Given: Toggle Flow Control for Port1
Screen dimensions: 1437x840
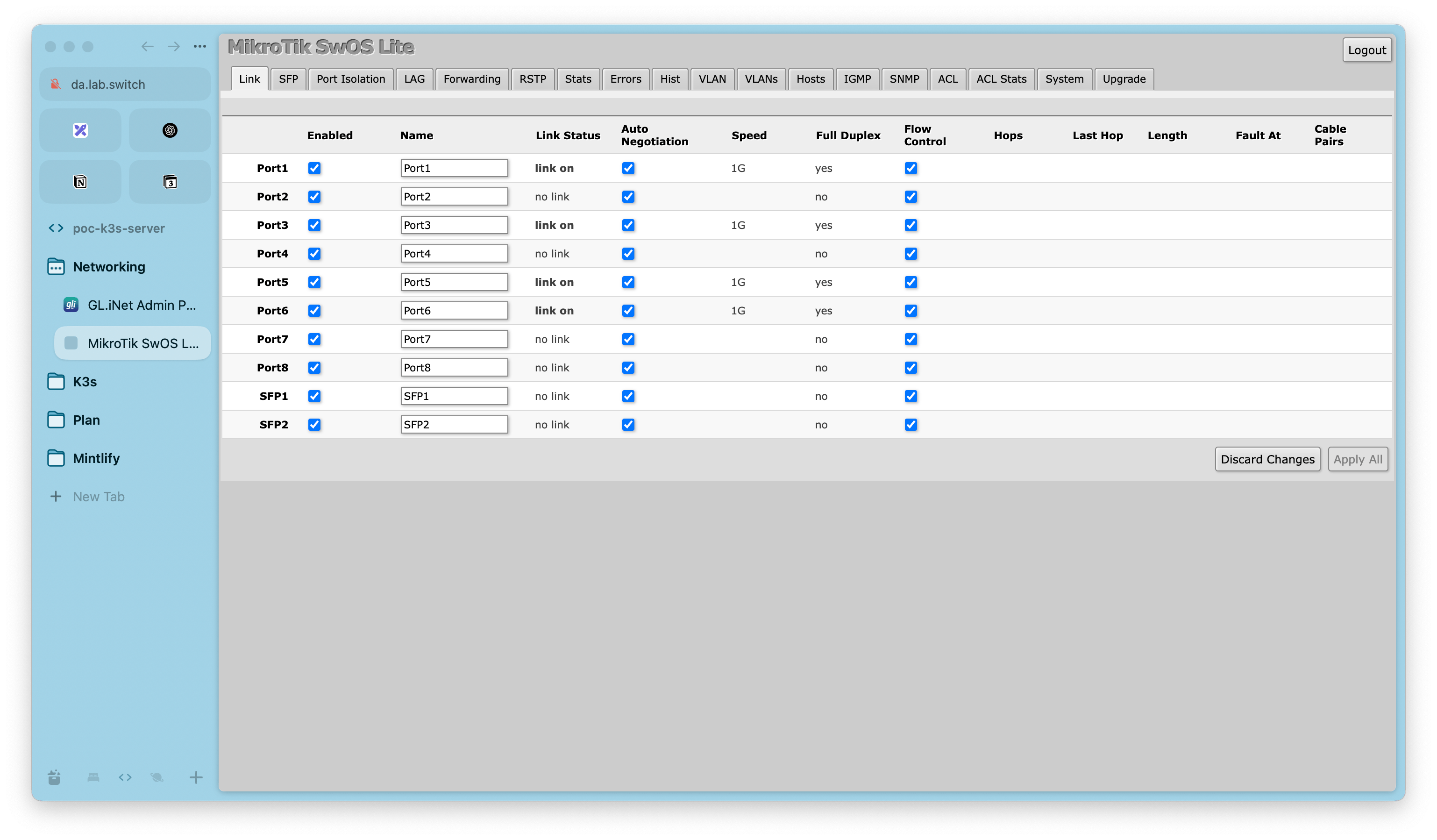Looking at the screenshot, I should coord(911,168).
